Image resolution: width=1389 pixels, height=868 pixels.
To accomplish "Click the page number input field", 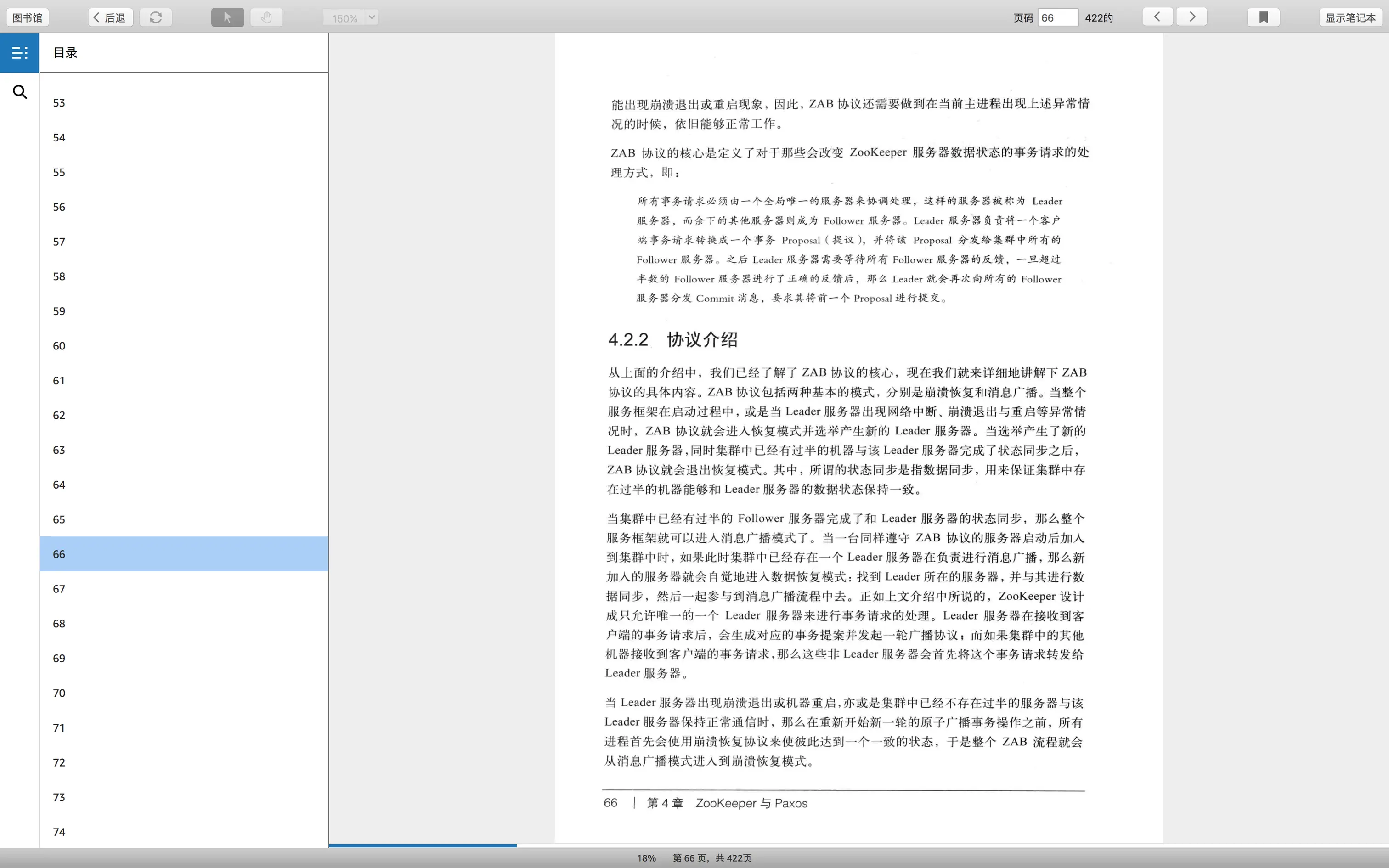I will pos(1057,17).
